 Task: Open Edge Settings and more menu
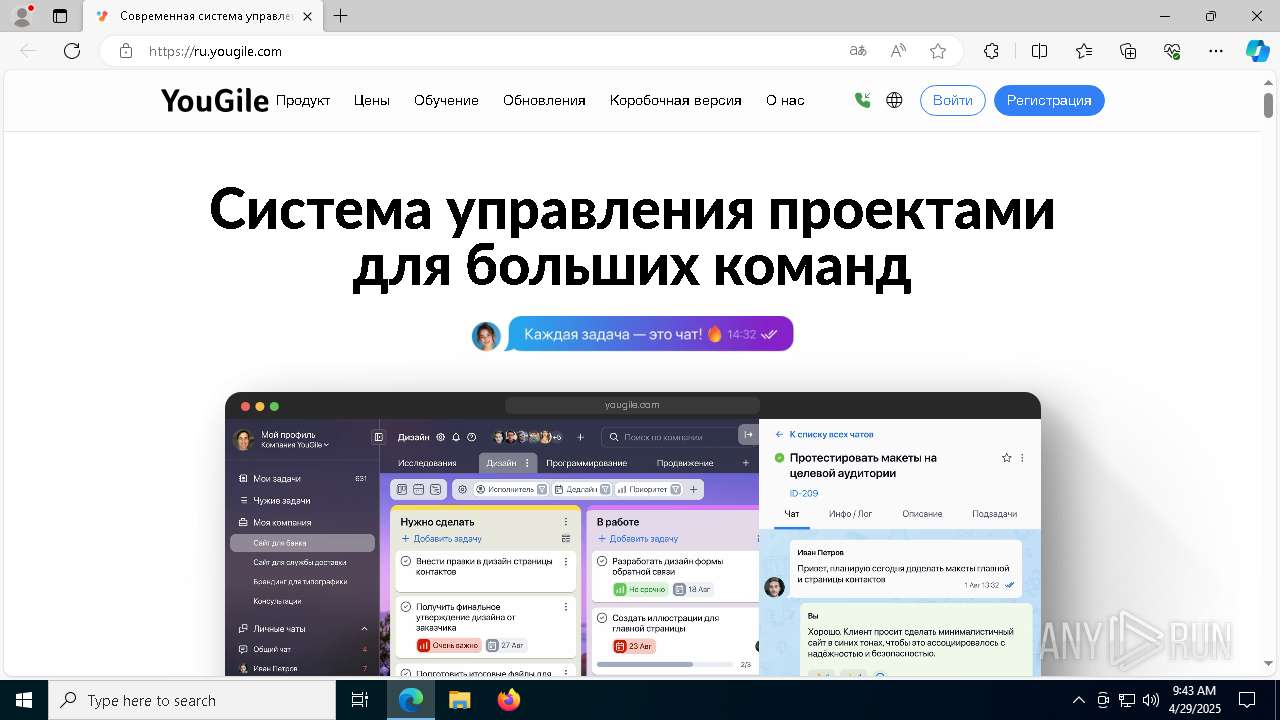pyautogui.click(x=1216, y=51)
